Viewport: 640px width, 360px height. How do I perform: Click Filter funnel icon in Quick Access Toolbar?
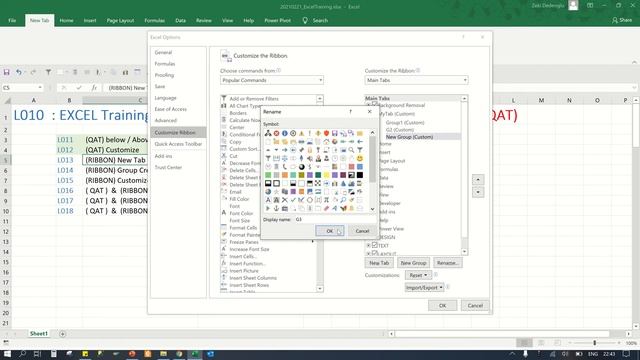tap(48, 72)
